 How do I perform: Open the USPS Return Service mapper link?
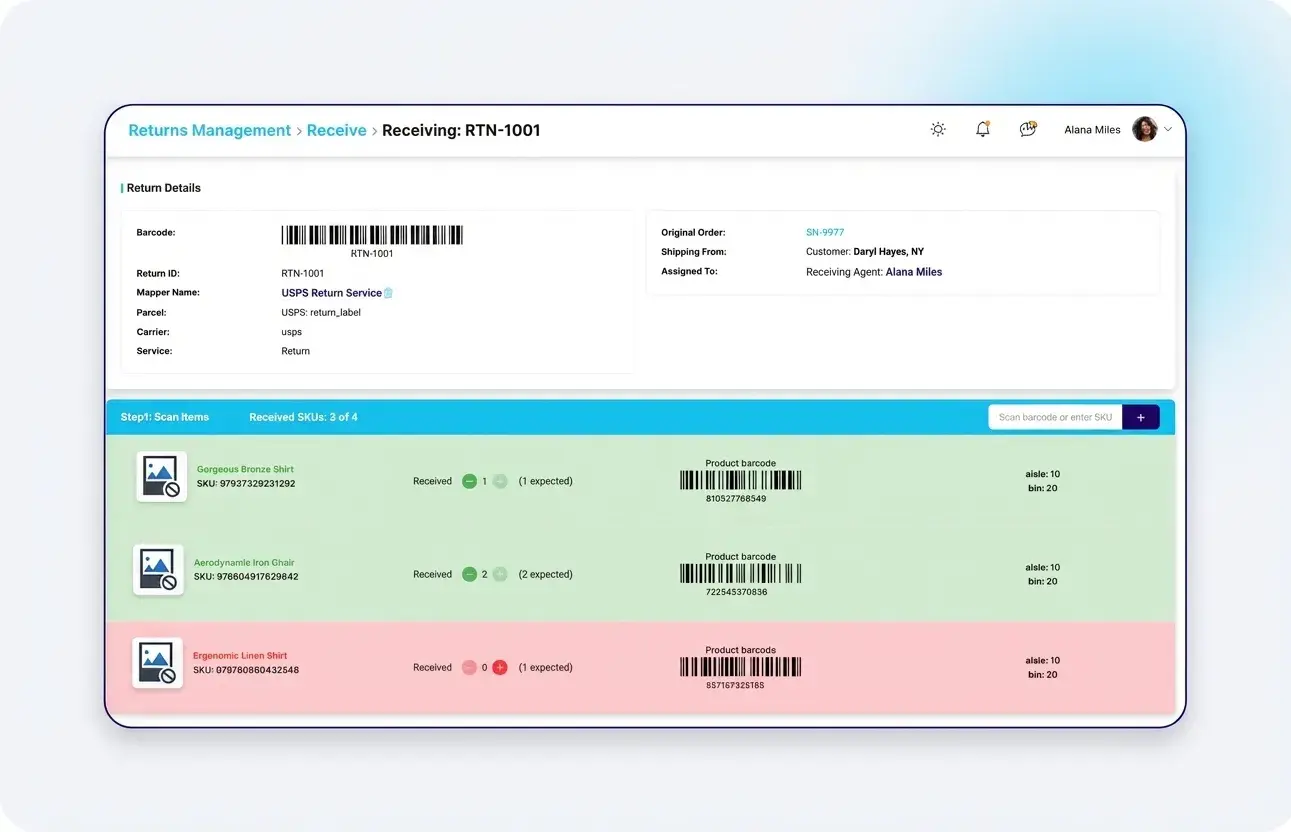[330, 293]
